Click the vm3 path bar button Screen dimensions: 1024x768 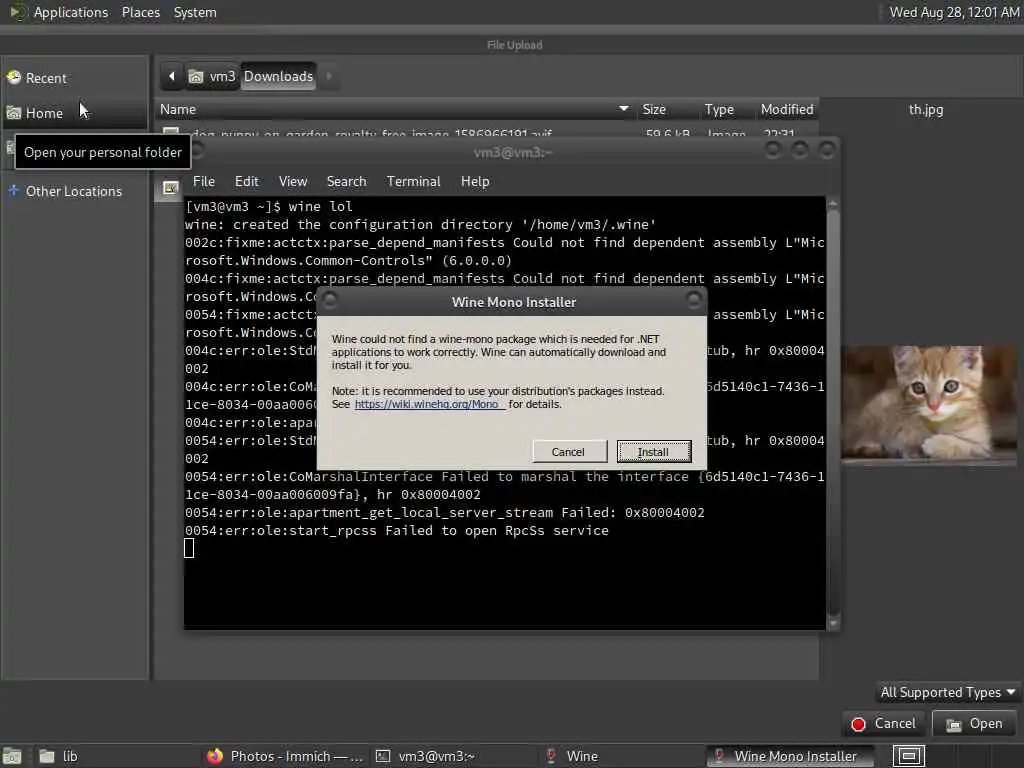(212, 76)
